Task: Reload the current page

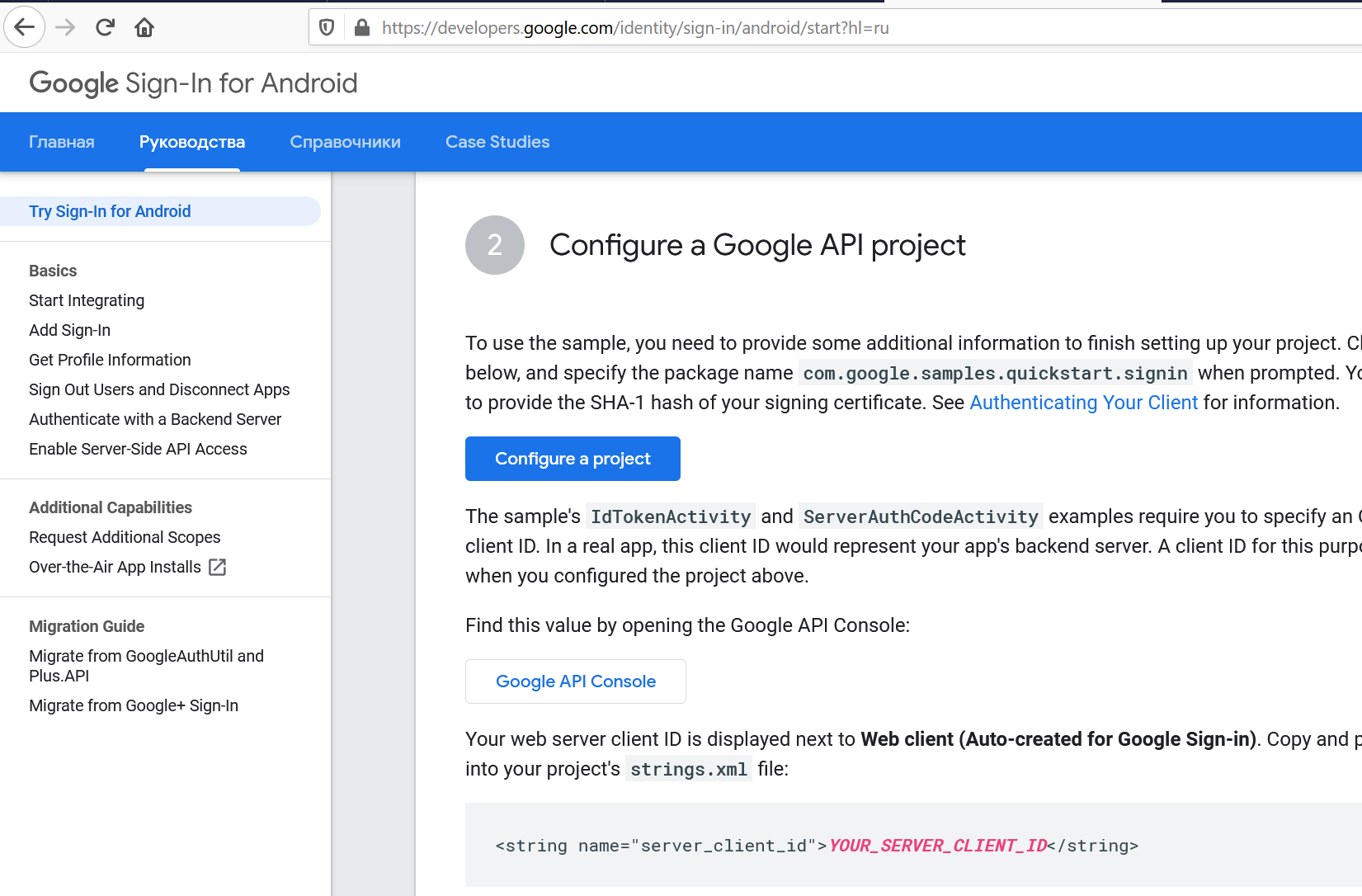Action: click(x=104, y=27)
